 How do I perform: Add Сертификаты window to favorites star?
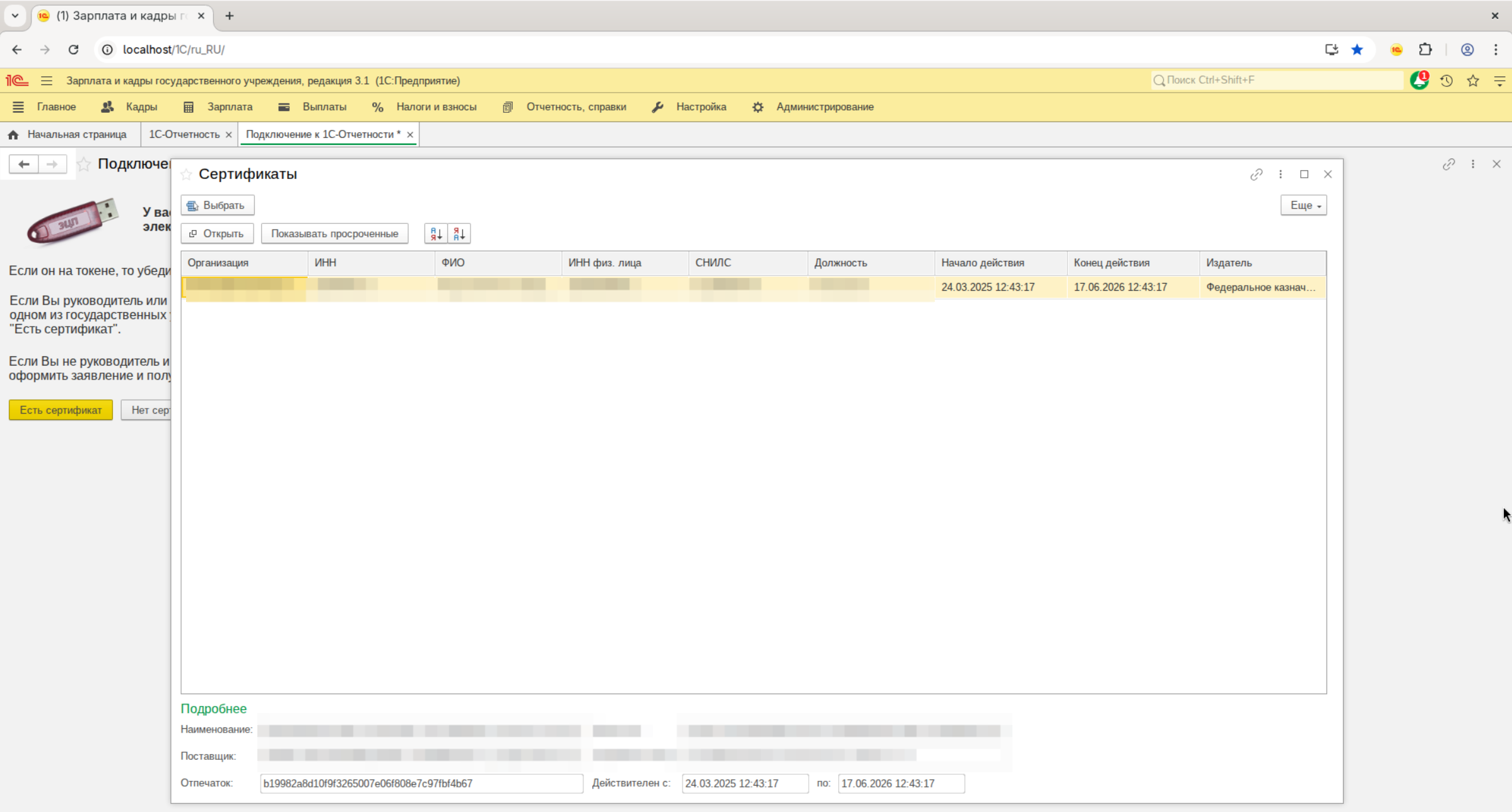pyautogui.click(x=186, y=175)
